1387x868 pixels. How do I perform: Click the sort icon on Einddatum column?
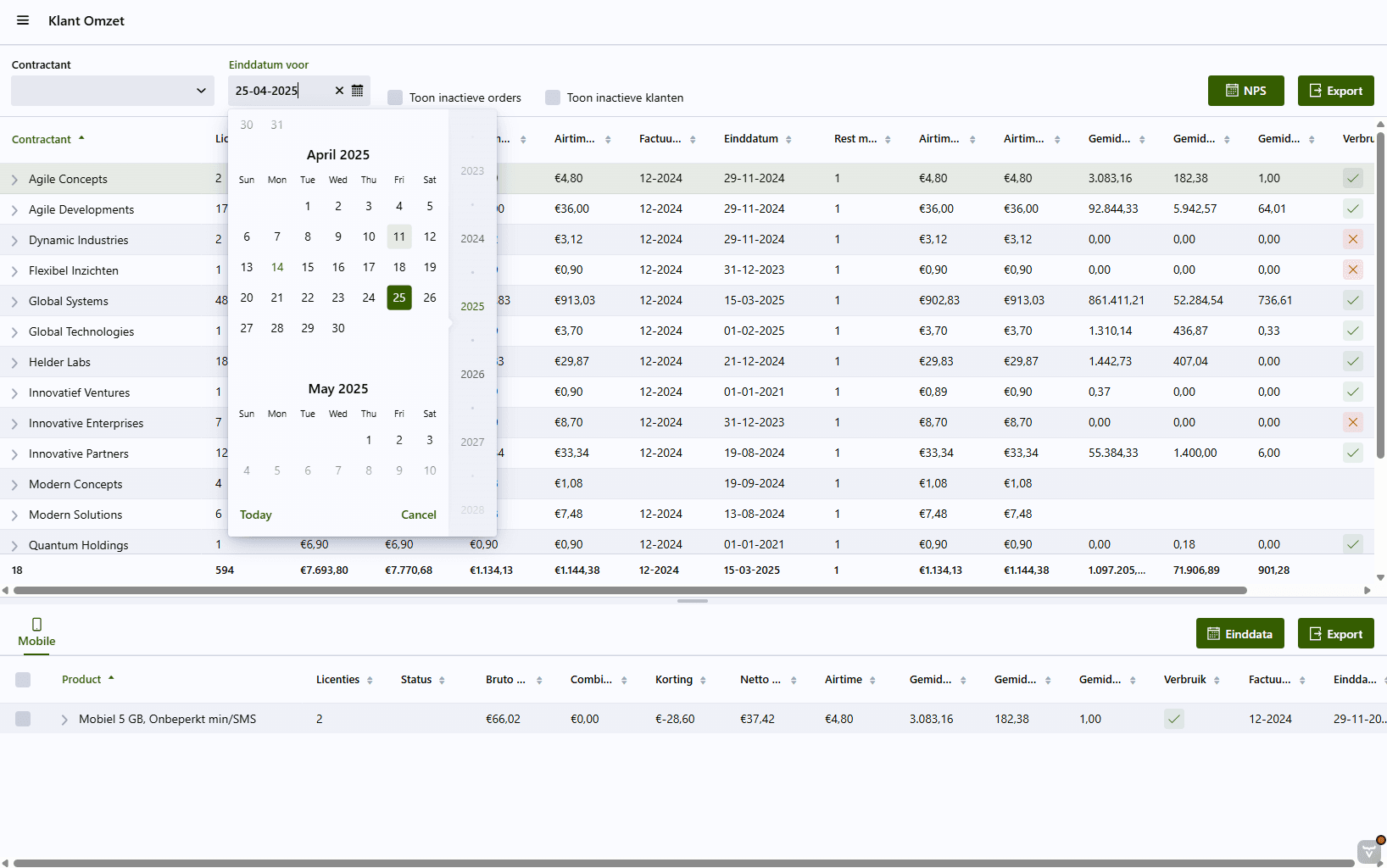pyautogui.click(x=788, y=140)
